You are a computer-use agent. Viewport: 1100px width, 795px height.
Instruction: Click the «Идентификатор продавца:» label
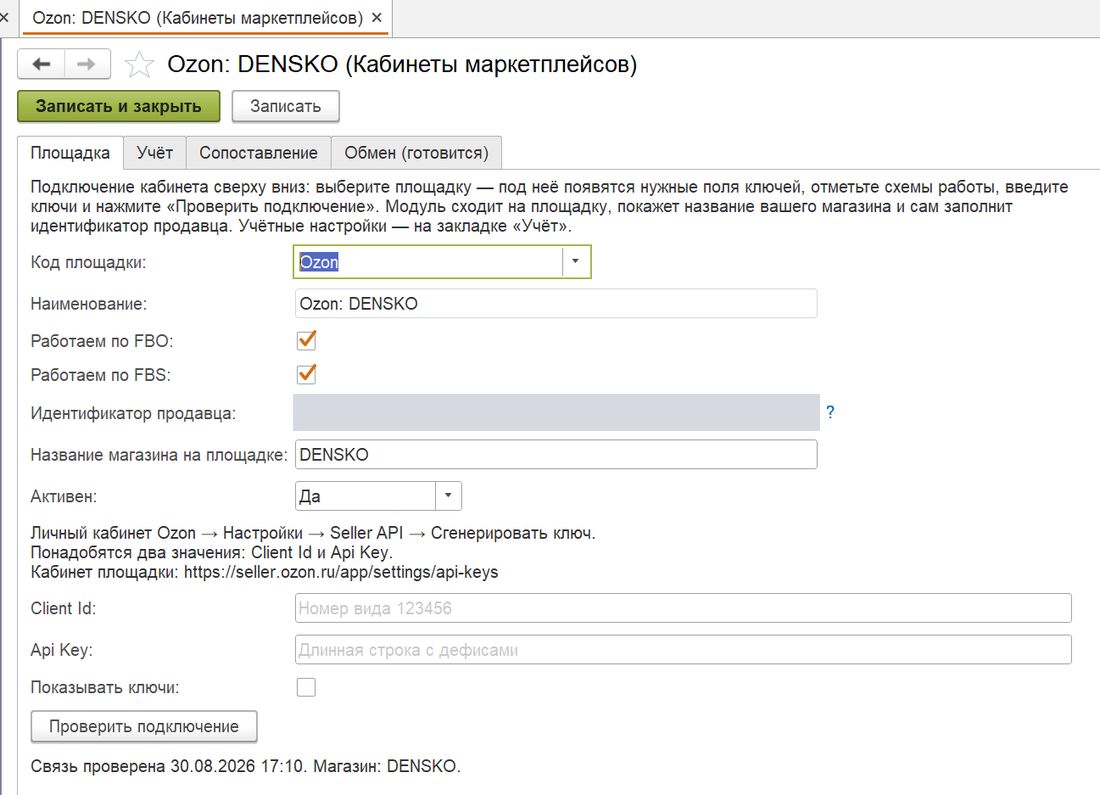coord(133,413)
